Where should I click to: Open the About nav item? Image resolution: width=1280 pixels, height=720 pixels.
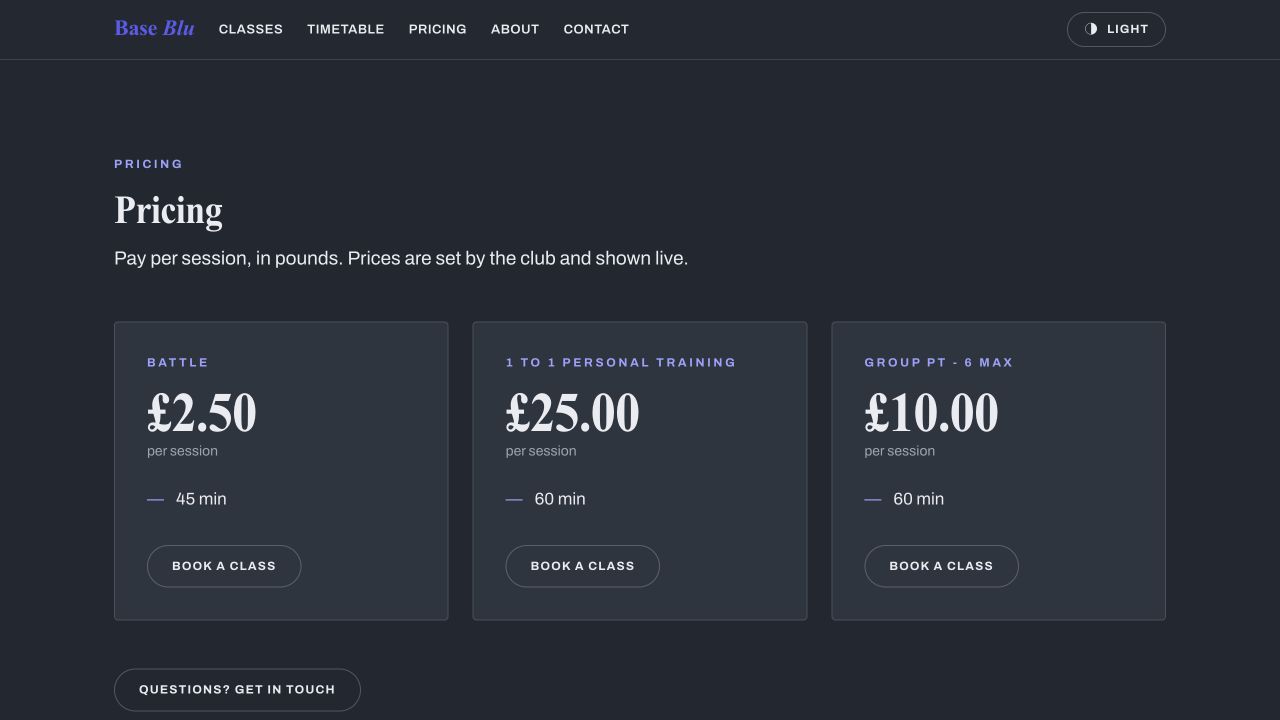tap(515, 29)
